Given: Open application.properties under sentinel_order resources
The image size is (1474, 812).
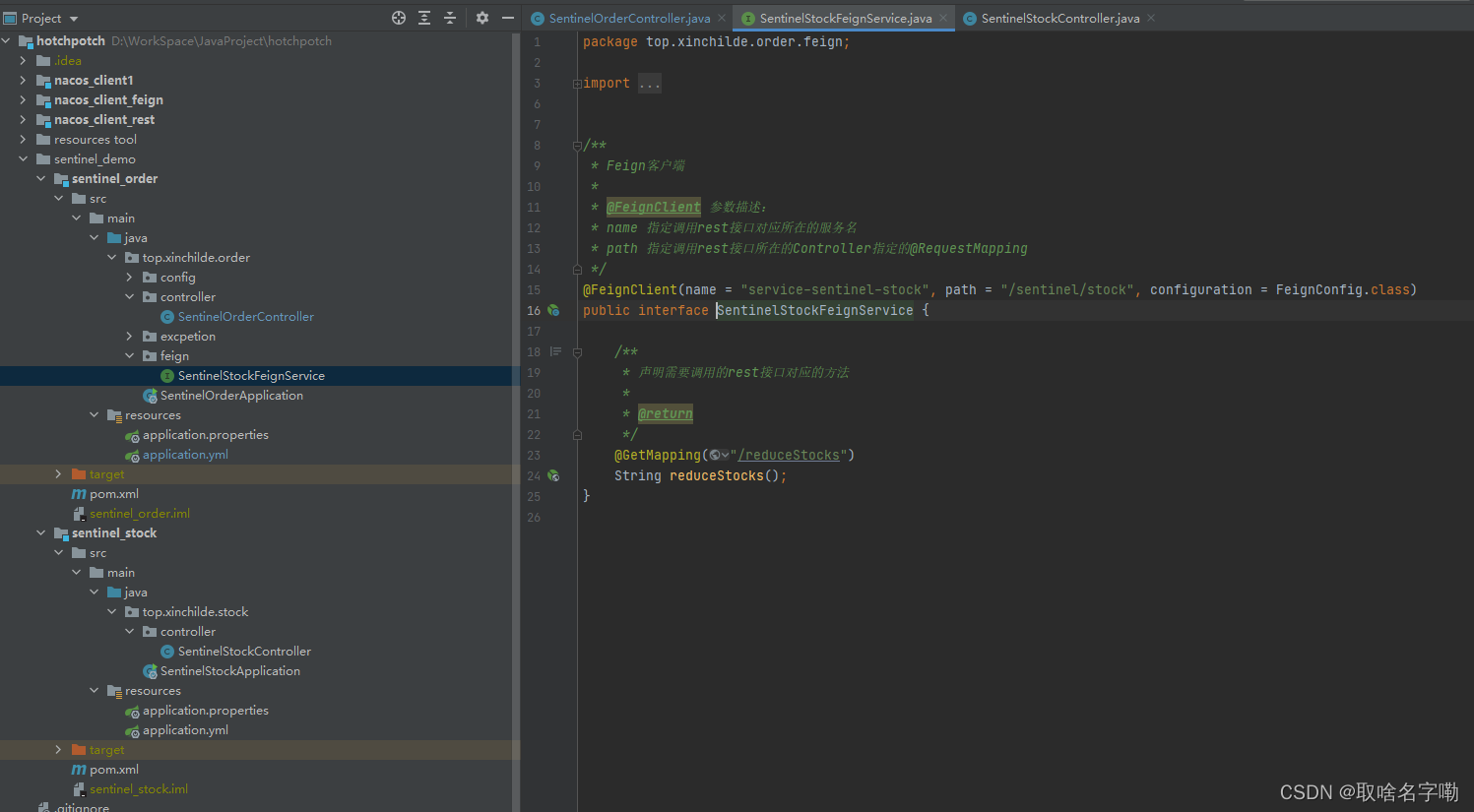Looking at the screenshot, I should [205, 434].
